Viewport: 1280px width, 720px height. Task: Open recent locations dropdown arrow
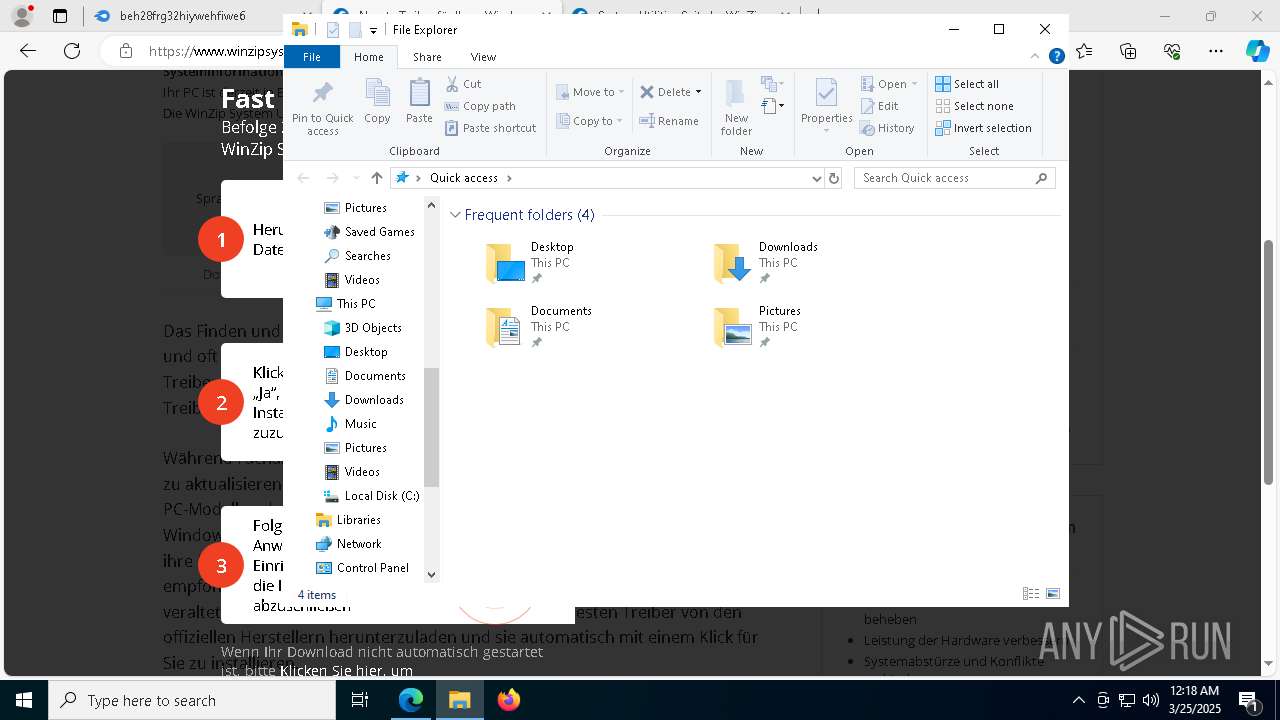coord(356,178)
